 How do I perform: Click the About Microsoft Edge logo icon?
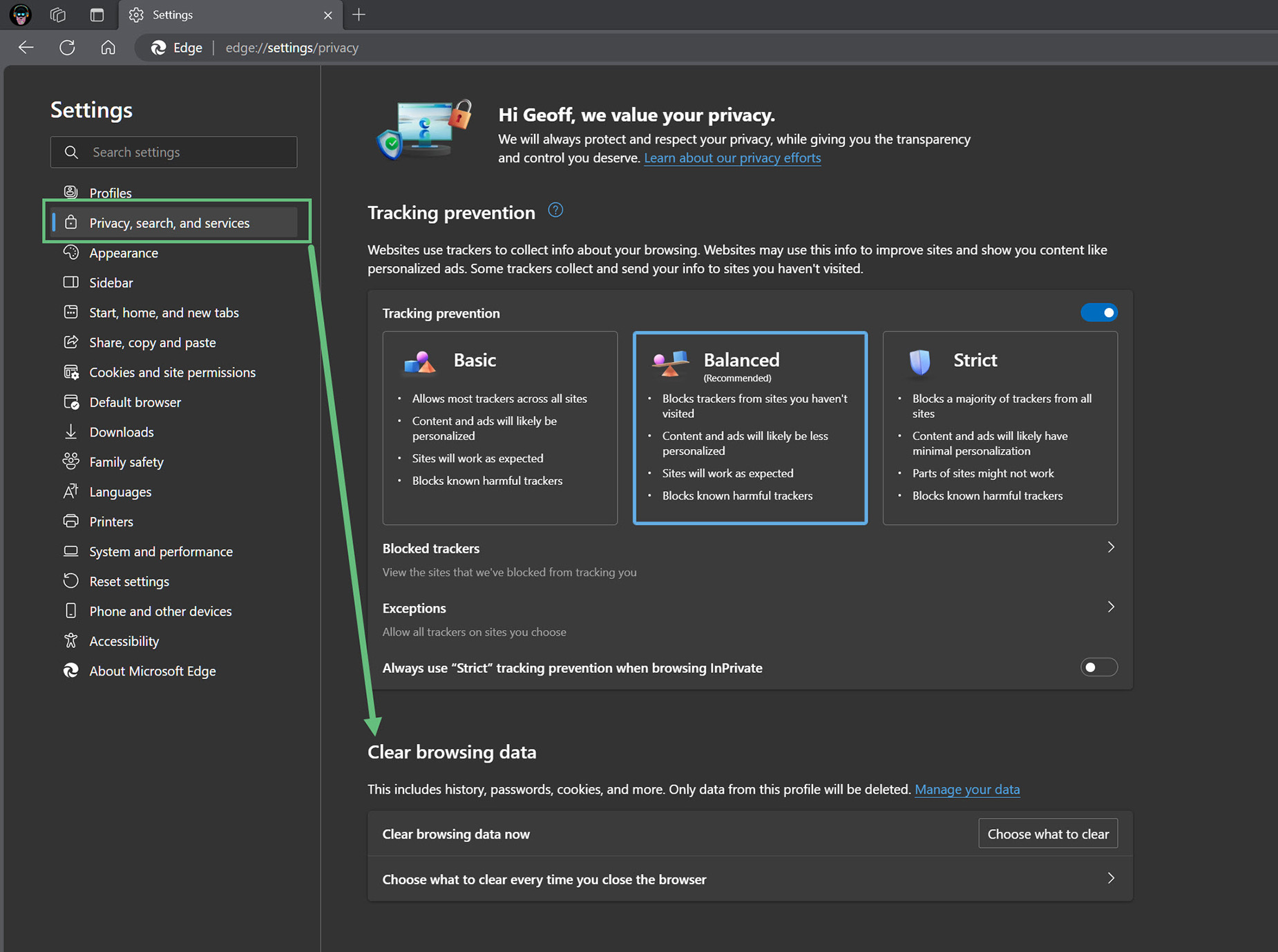(x=71, y=670)
